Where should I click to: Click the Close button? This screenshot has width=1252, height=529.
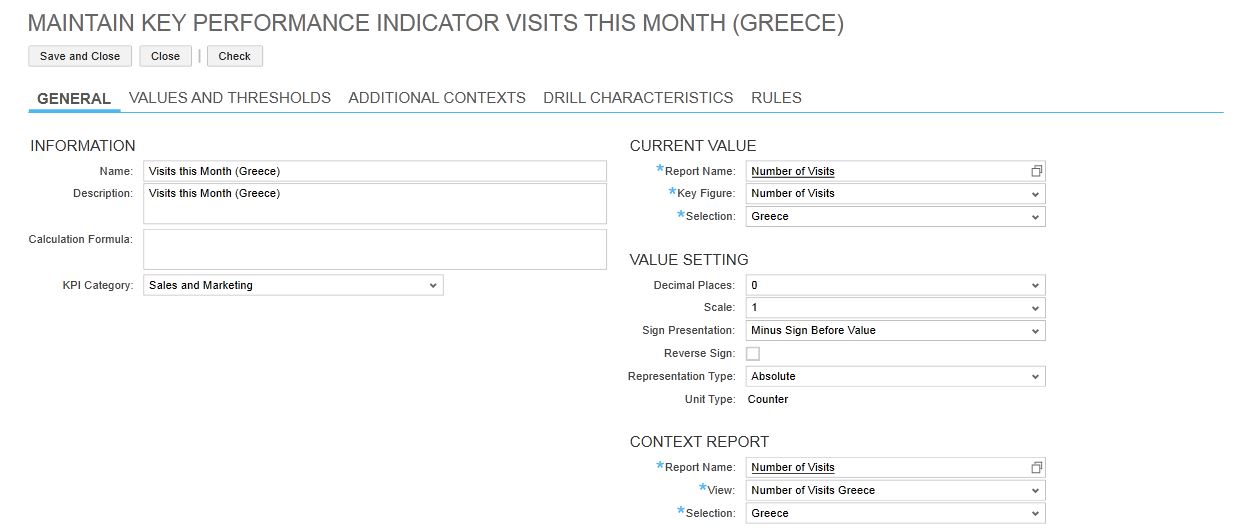[x=165, y=56]
